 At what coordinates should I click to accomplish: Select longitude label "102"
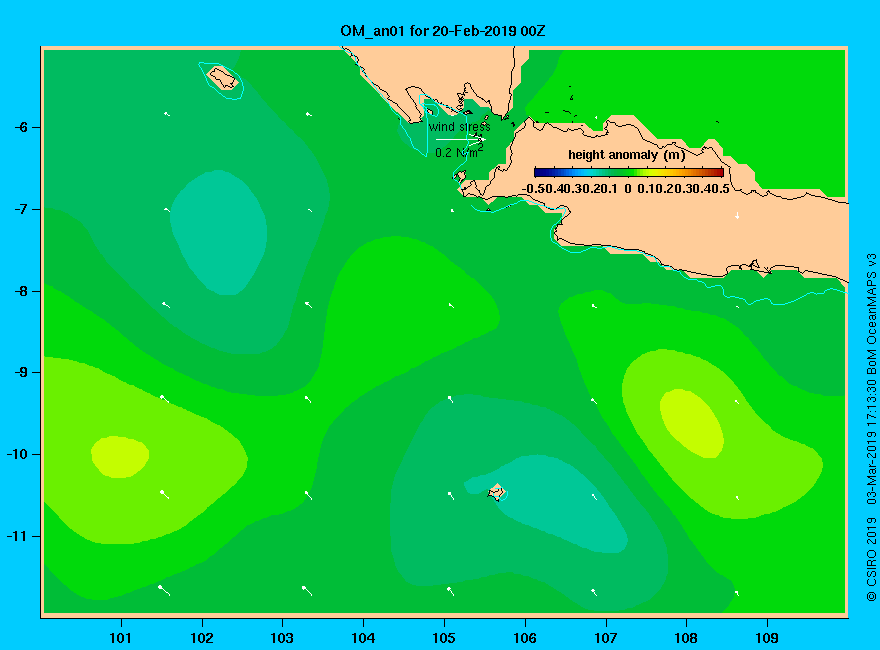click(201, 638)
